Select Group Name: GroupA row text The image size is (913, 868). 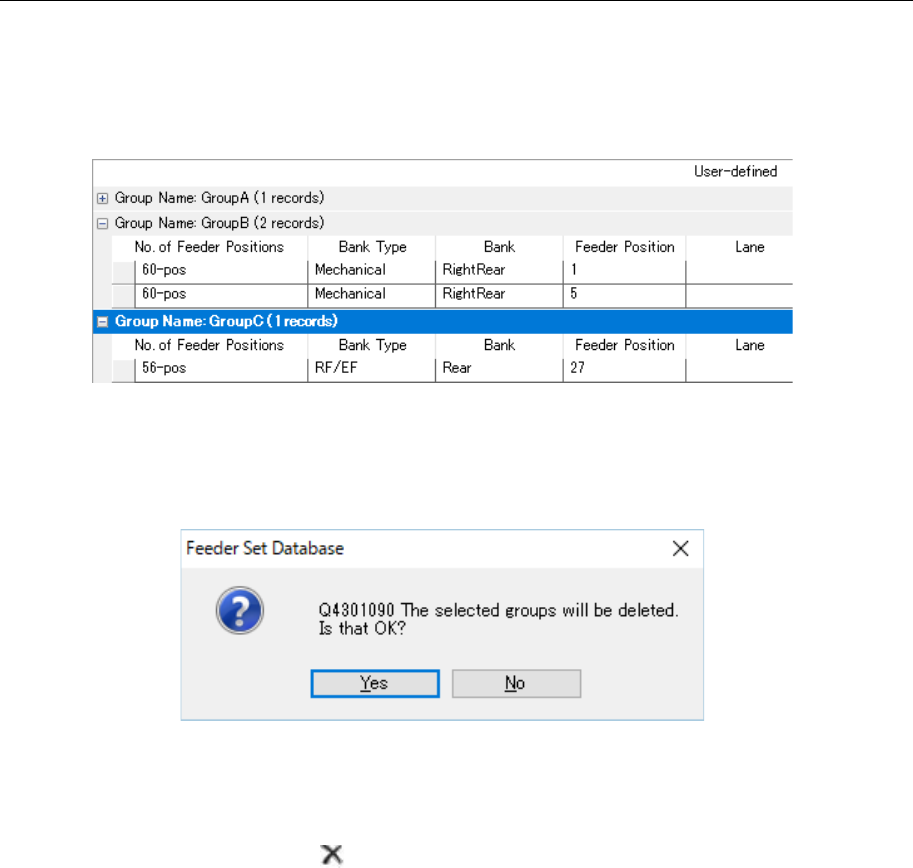coord(219,198)
